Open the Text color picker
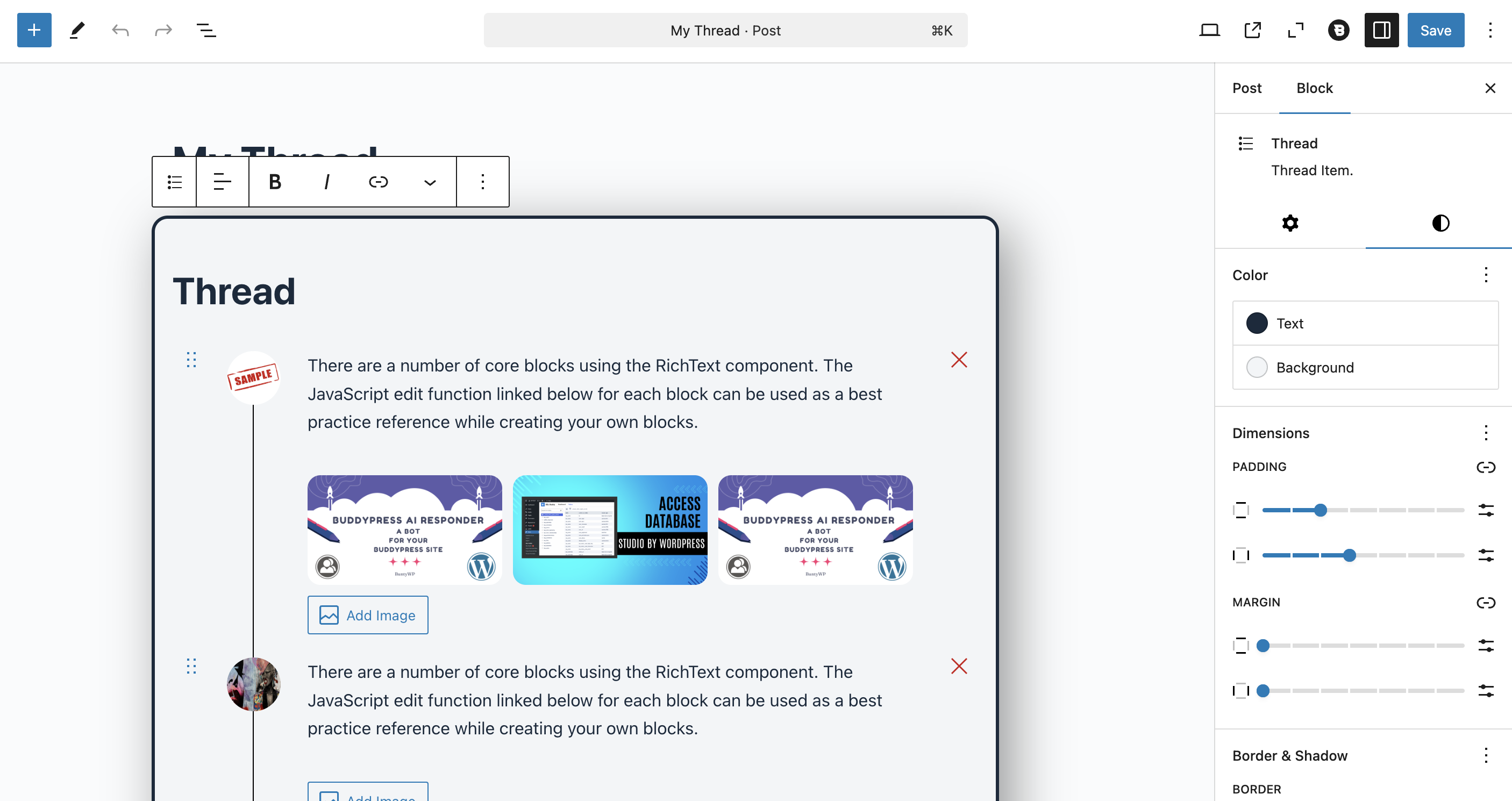The height and width of the screenshot is (801, 1512). coord(1365,323)
